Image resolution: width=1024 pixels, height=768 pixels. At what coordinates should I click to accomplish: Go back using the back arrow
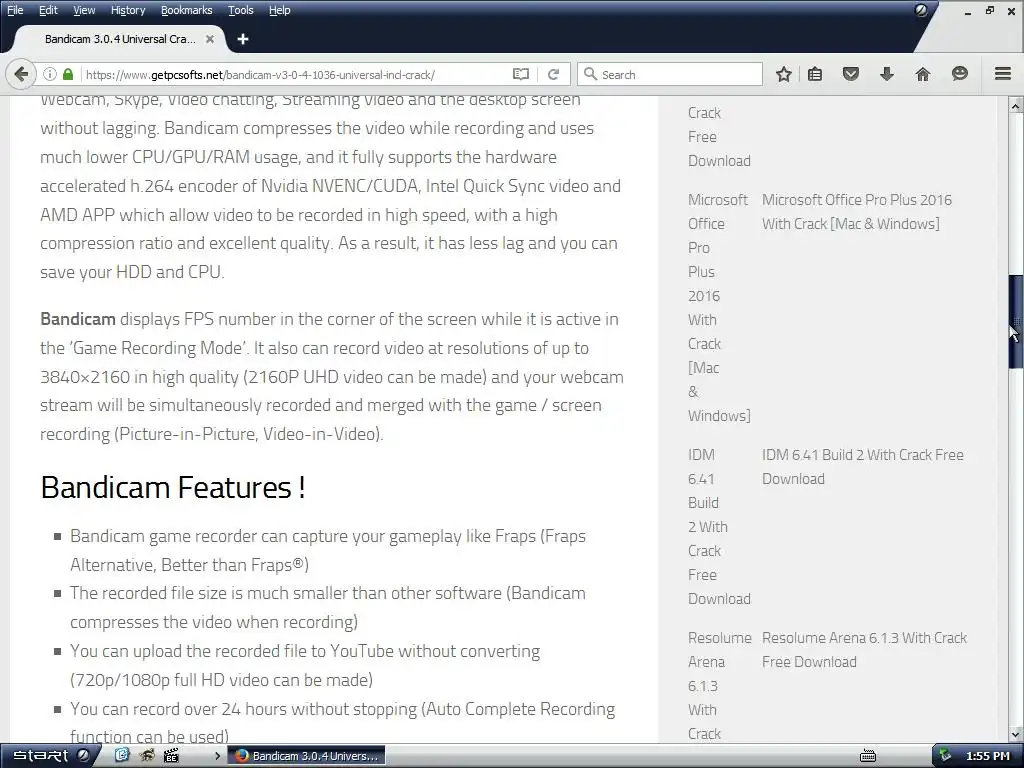pyautogui.click(x=21, y=74)
